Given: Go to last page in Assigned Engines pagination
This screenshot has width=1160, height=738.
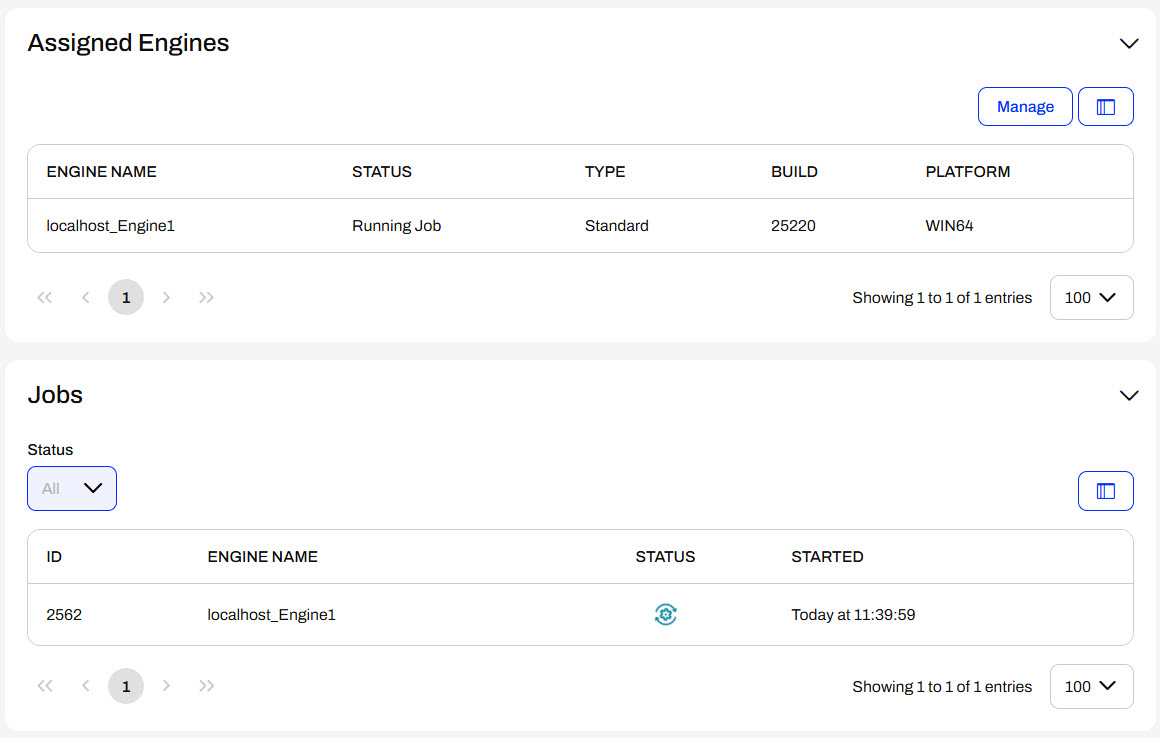Looking at the screenshot, I should pyautogui.click(x=207, y=298).
